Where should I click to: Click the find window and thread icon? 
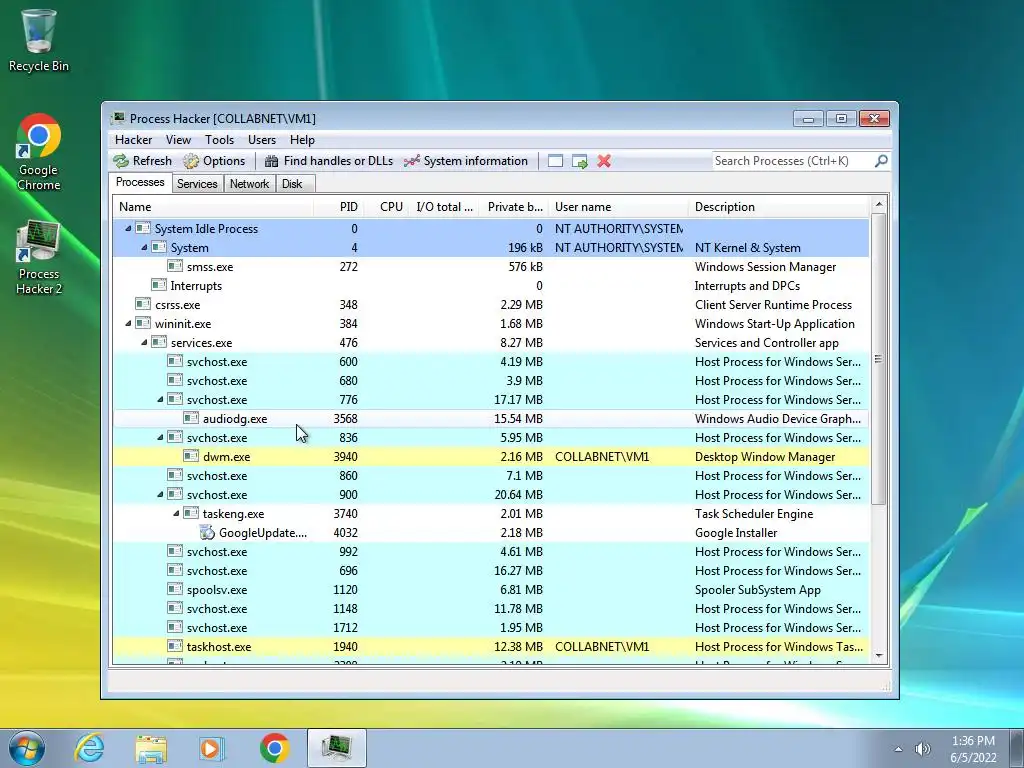pos(579,161)
